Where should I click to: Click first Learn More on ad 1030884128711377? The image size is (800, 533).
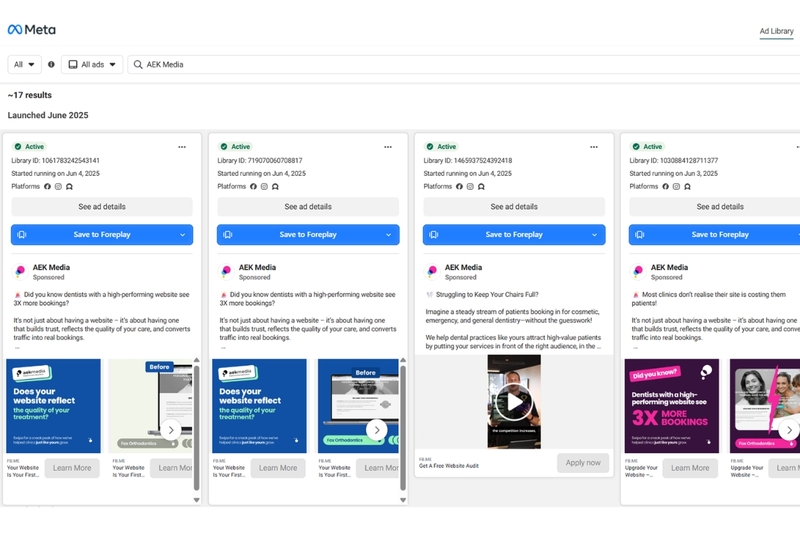click(x=690, y=468)
